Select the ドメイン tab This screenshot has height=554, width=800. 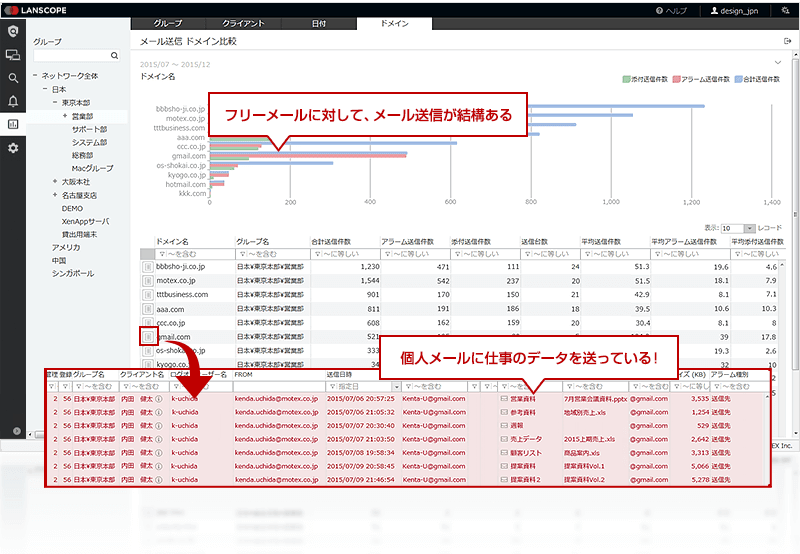click(x=394, y=23)
